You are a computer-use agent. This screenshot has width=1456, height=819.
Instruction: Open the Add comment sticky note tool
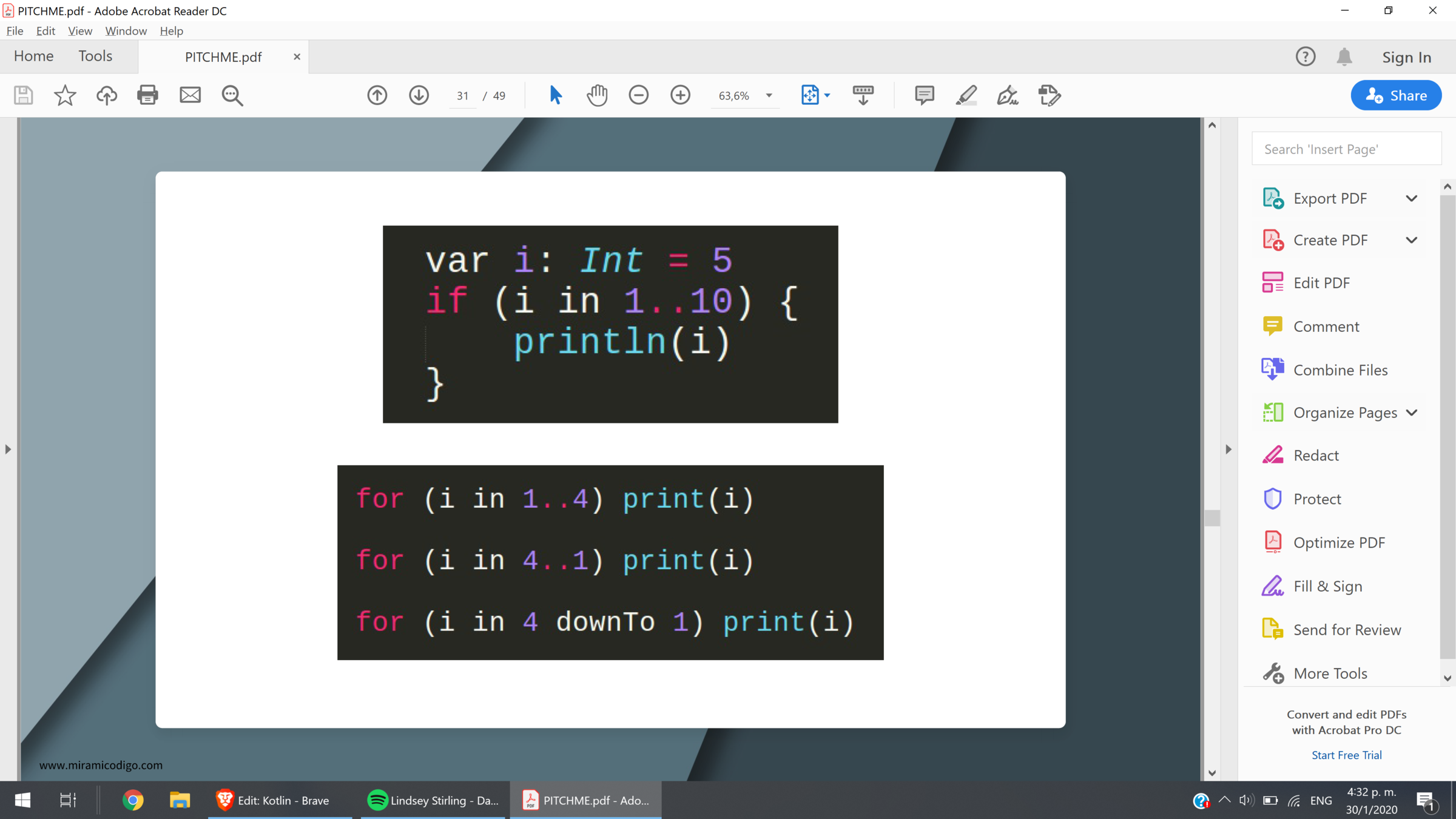click(x=924, y=95)
